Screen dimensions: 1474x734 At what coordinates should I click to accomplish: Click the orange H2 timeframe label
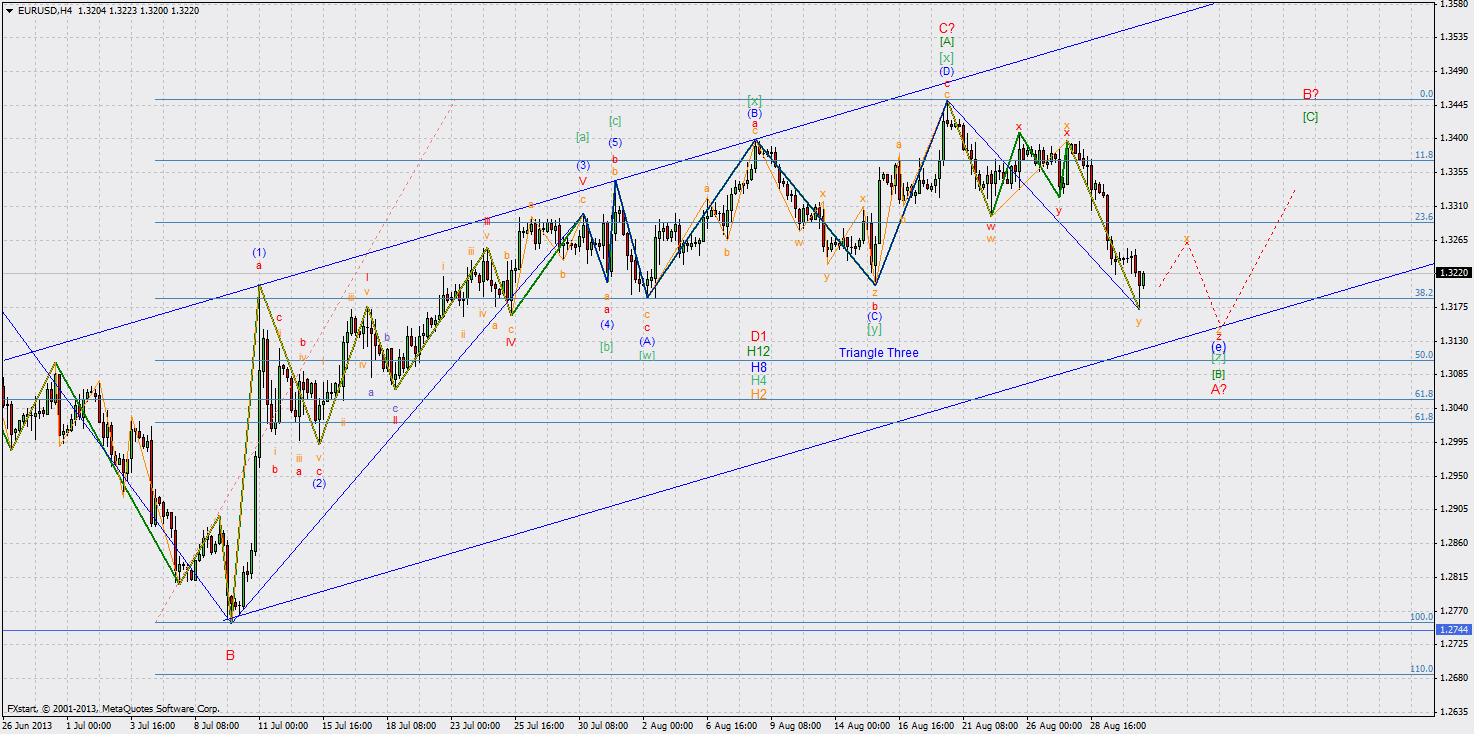(759, 394)
